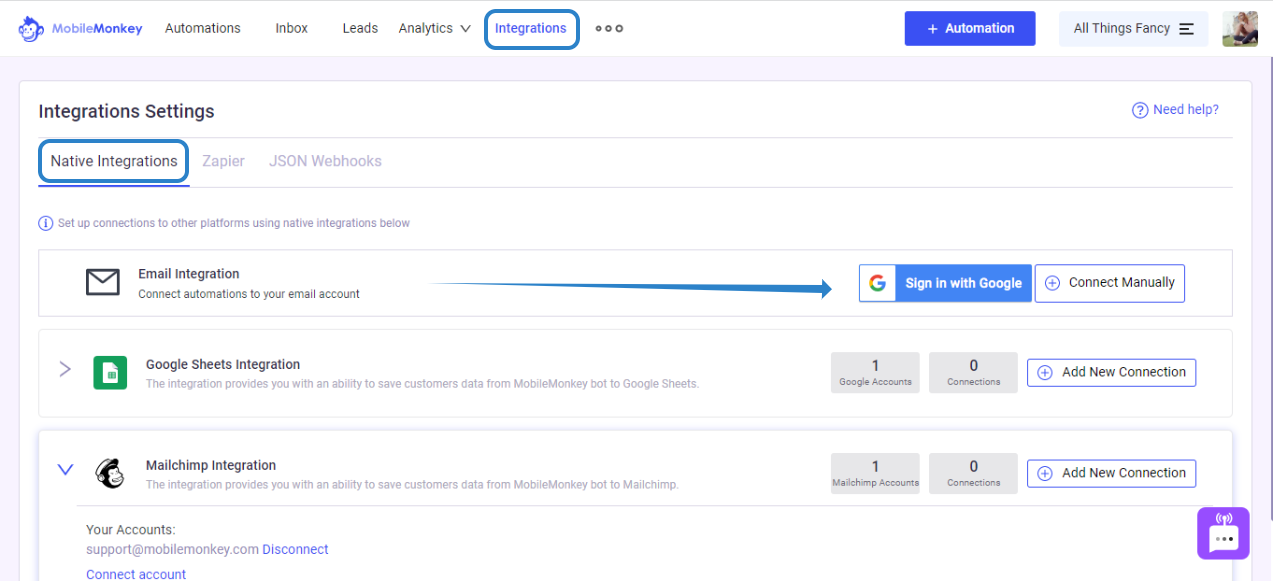Open the purple chat widget icon
This screenshot has width=1273, height=581.
coord(1224,533)
